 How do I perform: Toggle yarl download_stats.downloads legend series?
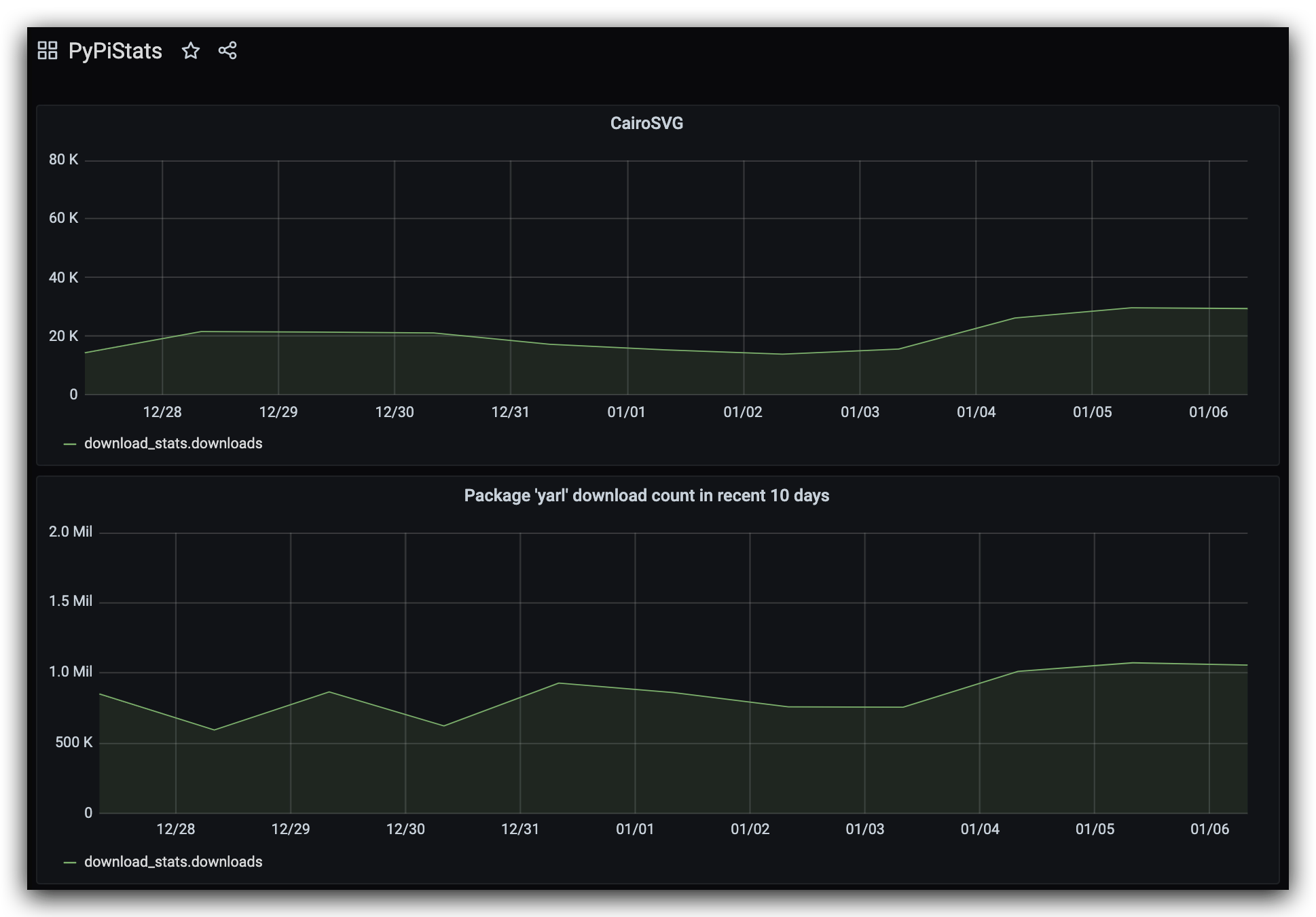pyautogui.click(x=173, y=861)
